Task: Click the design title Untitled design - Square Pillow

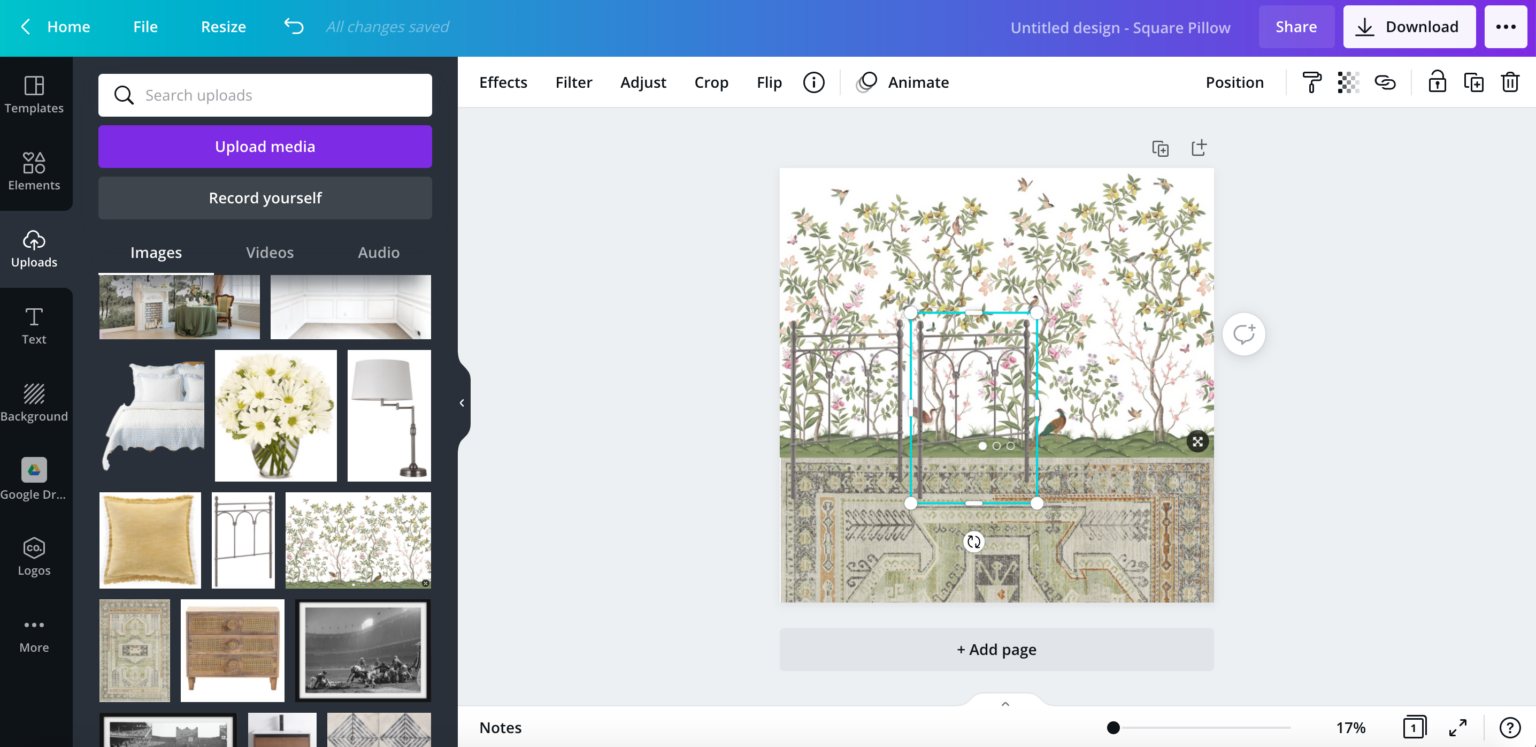Action: point(1120,27)
